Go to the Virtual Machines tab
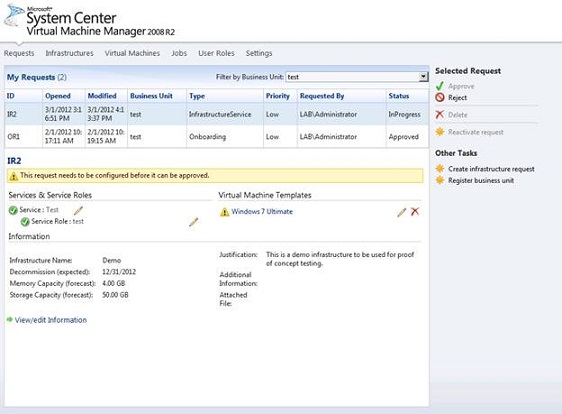 click(x=132, y=53)
